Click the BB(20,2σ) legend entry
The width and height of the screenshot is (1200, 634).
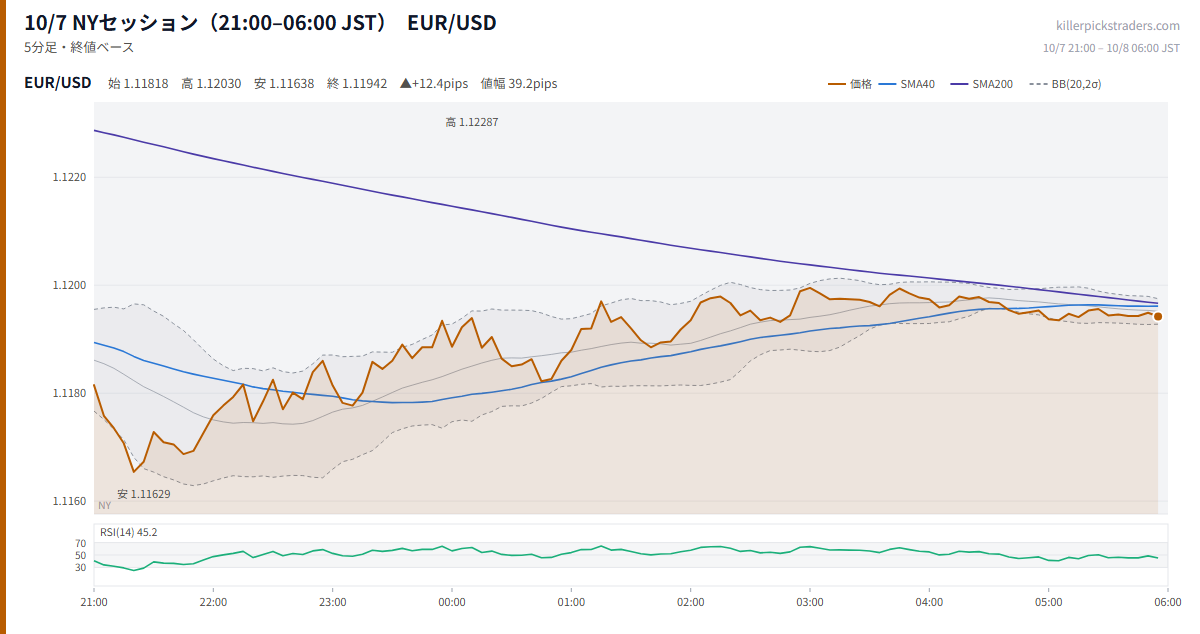(1065, 84)
